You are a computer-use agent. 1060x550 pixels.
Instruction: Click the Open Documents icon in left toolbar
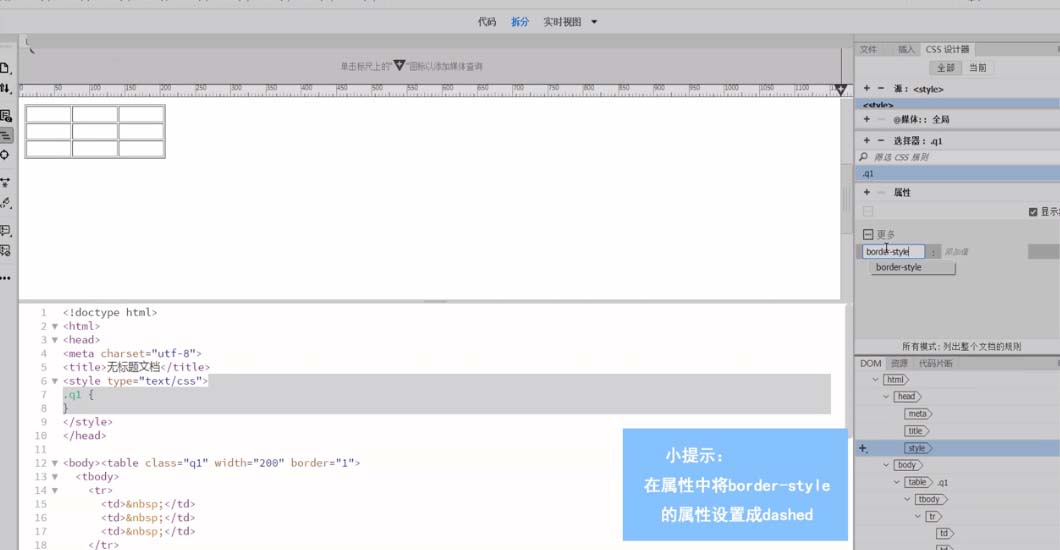(5, 68)
